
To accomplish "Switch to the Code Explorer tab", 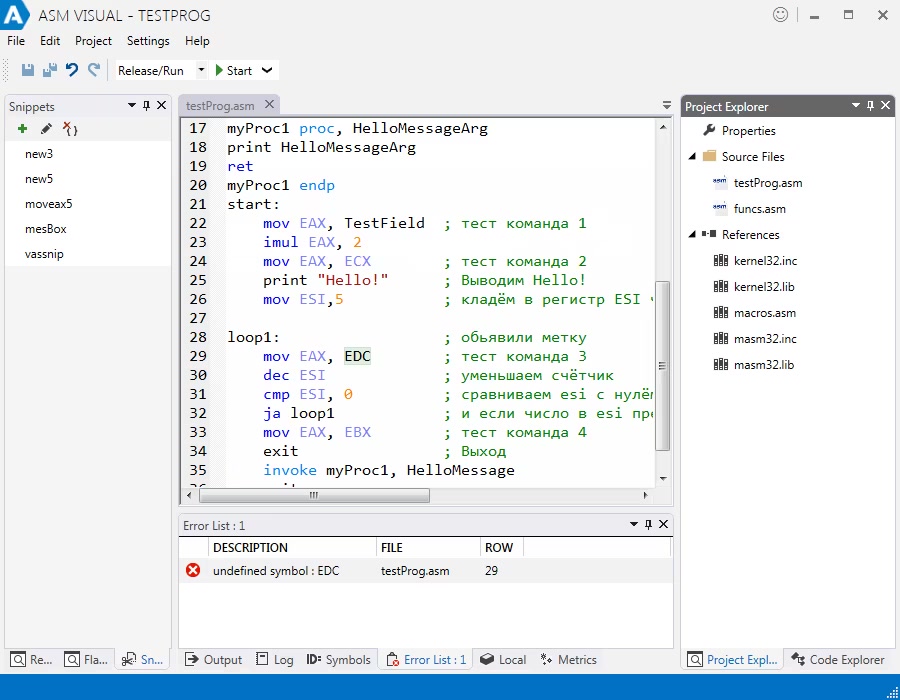I will click(838, 659).
